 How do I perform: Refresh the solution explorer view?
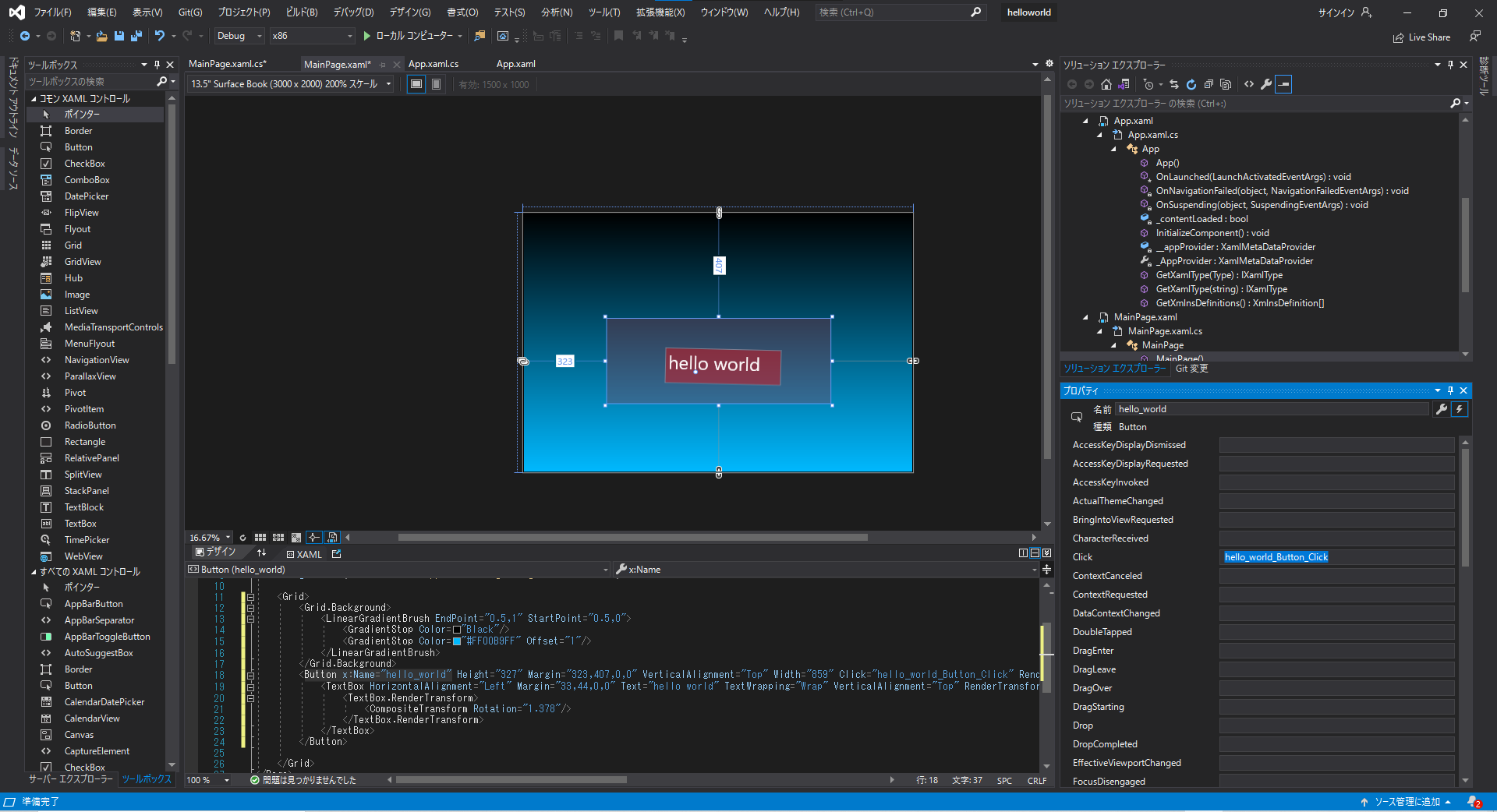1192,84
